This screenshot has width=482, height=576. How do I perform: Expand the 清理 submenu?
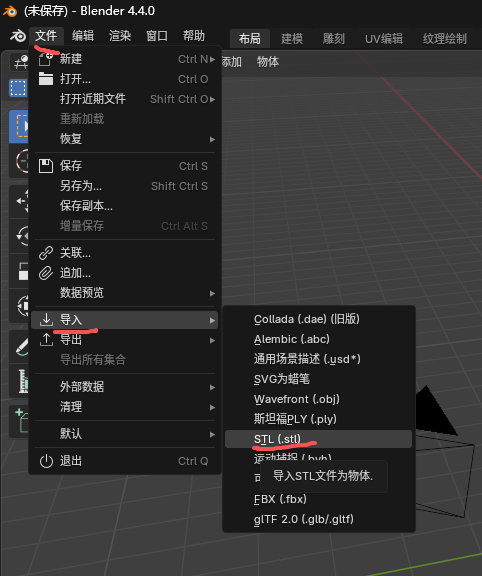(x=125, y=407)
